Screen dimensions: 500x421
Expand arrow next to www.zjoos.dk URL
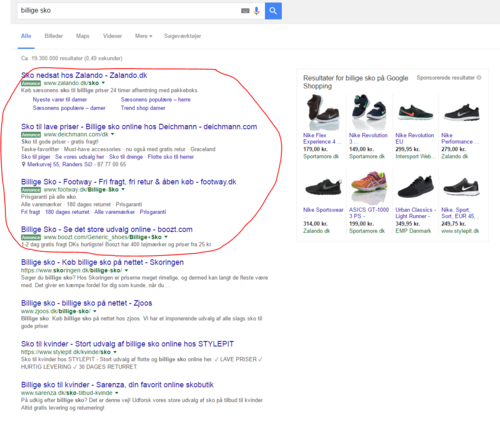tap(95, 311)
